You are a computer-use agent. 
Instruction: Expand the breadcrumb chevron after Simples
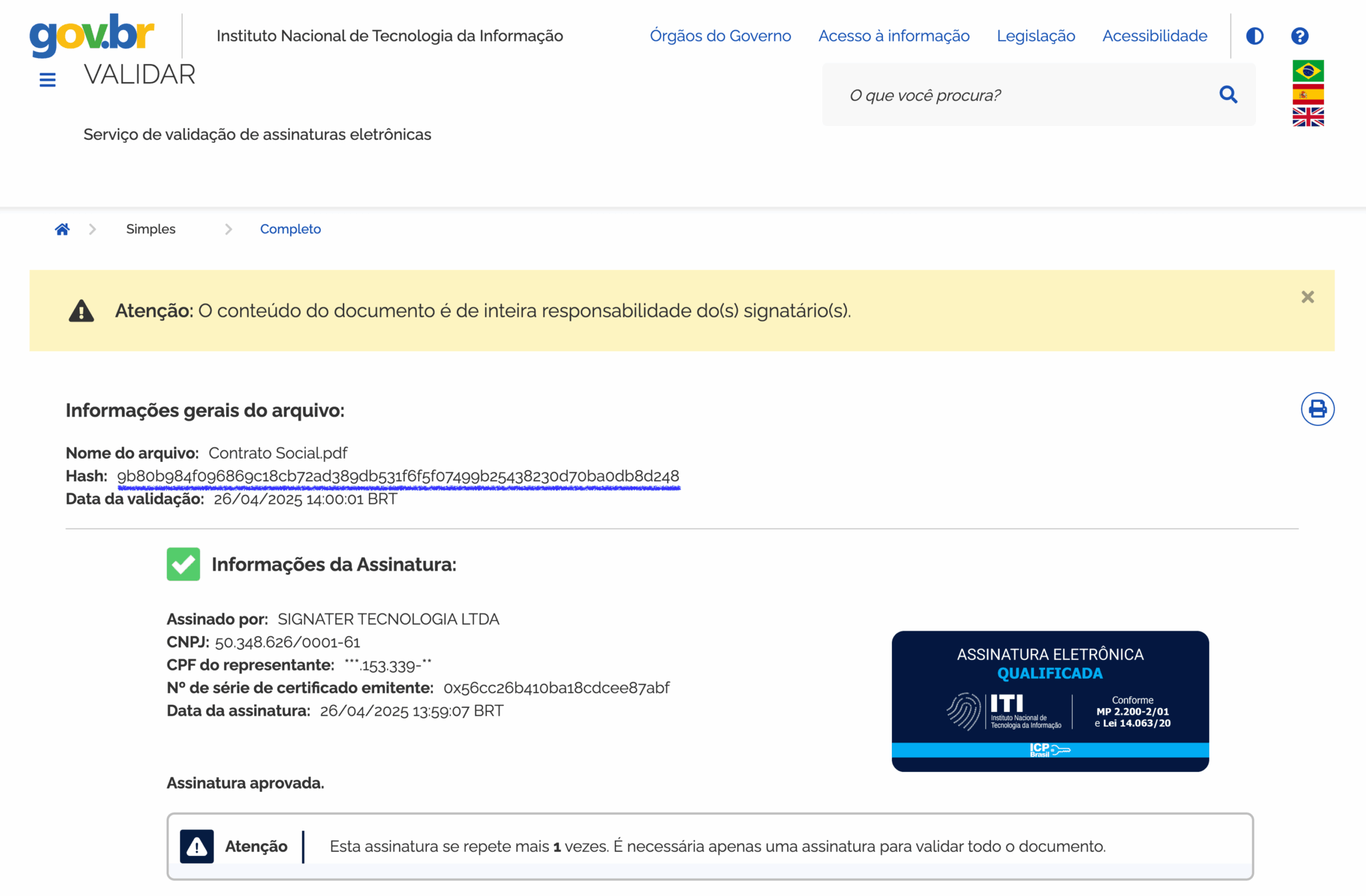[x=228, y=228]
